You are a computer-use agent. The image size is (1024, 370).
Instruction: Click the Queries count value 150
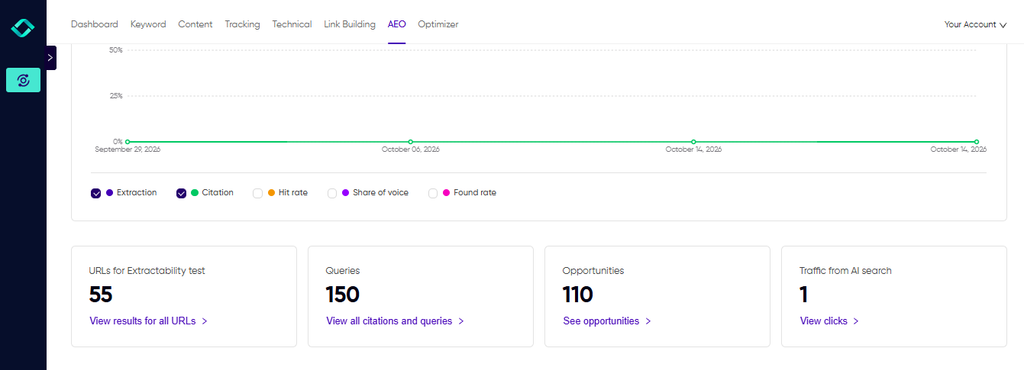(x=342, y=295)
